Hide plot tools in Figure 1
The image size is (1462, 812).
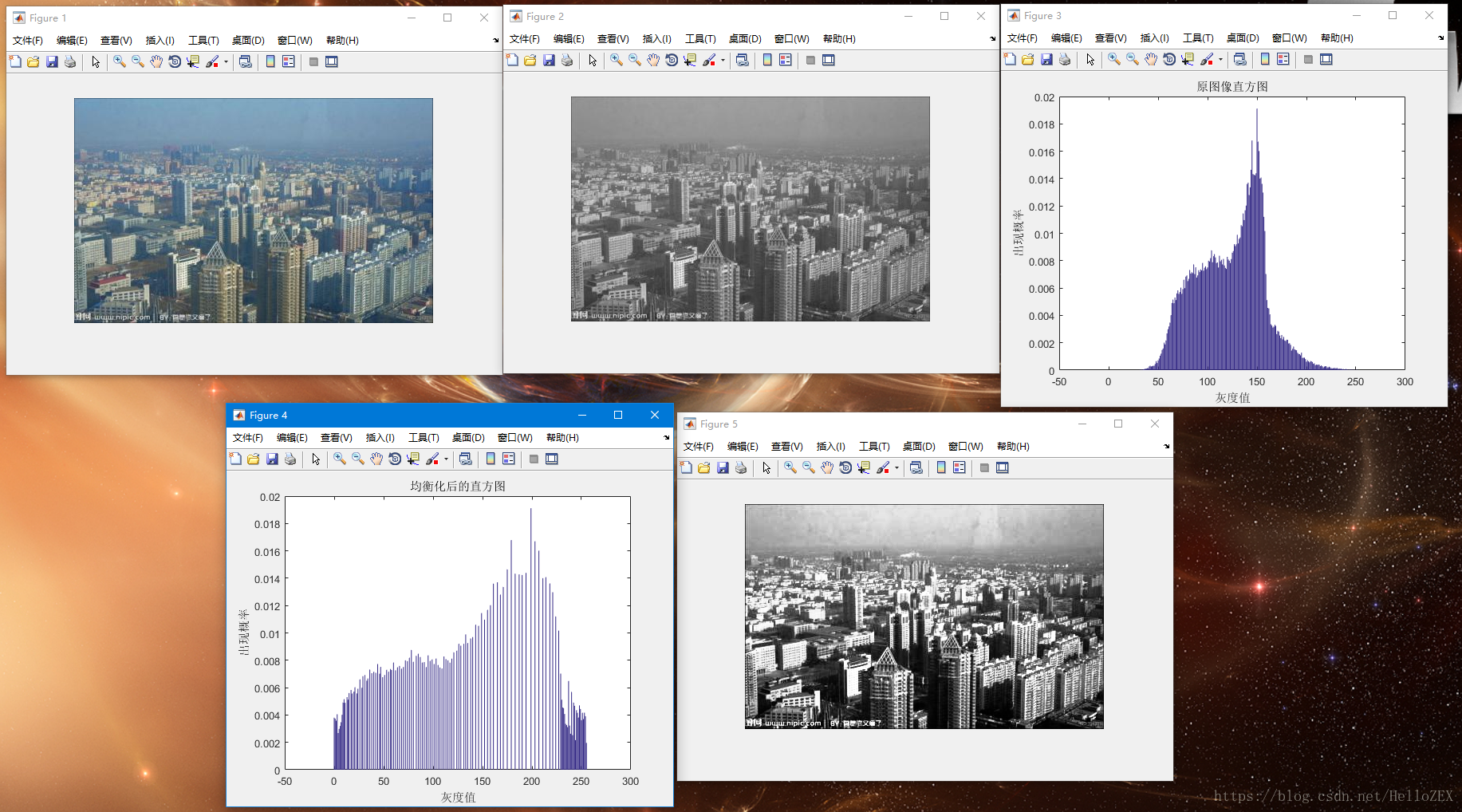[313, 61]
